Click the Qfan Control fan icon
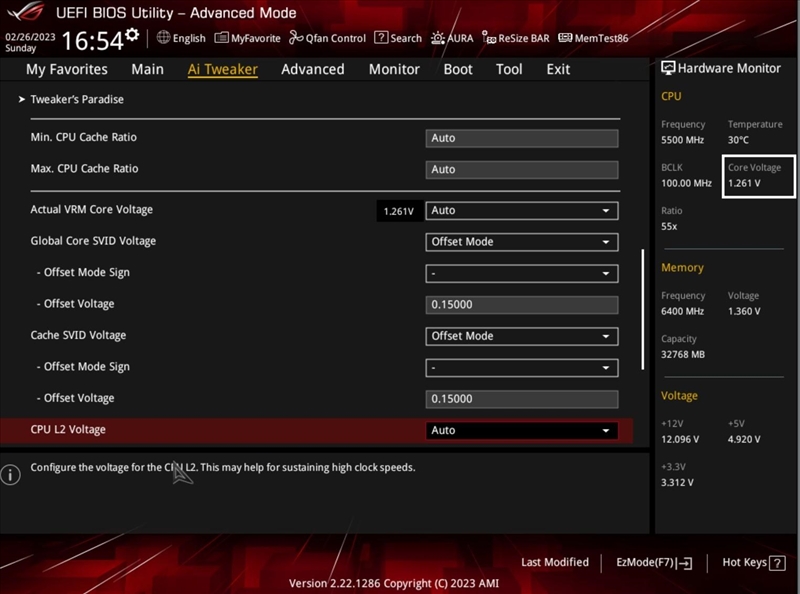Image resolution: width=800 pixels, height=594 pixels. [x=296, y=38]
